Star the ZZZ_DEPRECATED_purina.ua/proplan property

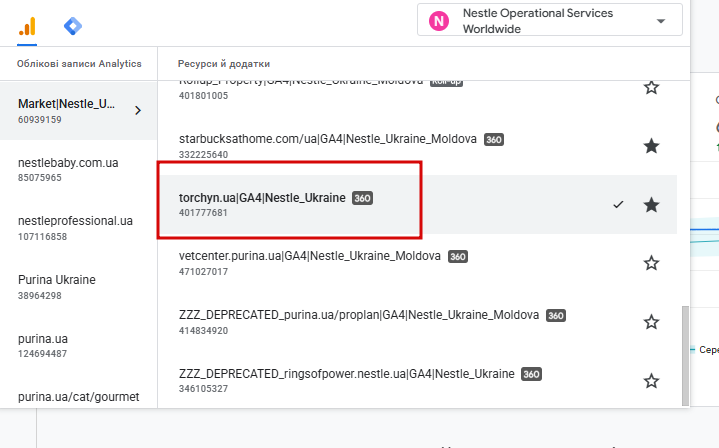(651, 322)
